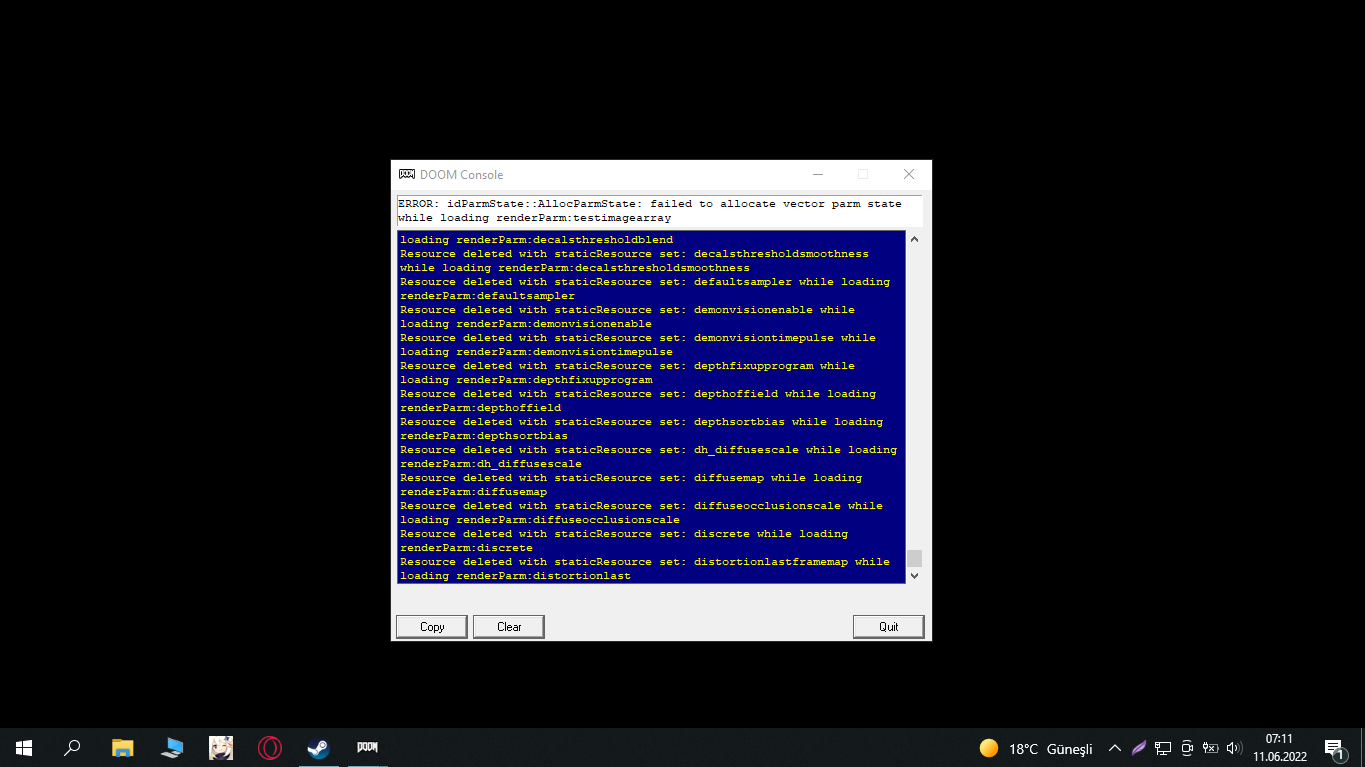Click the log line 'loading renderParm:demonvisionenable'
This screenshot has height=767, width=1365.
point(526,324)
